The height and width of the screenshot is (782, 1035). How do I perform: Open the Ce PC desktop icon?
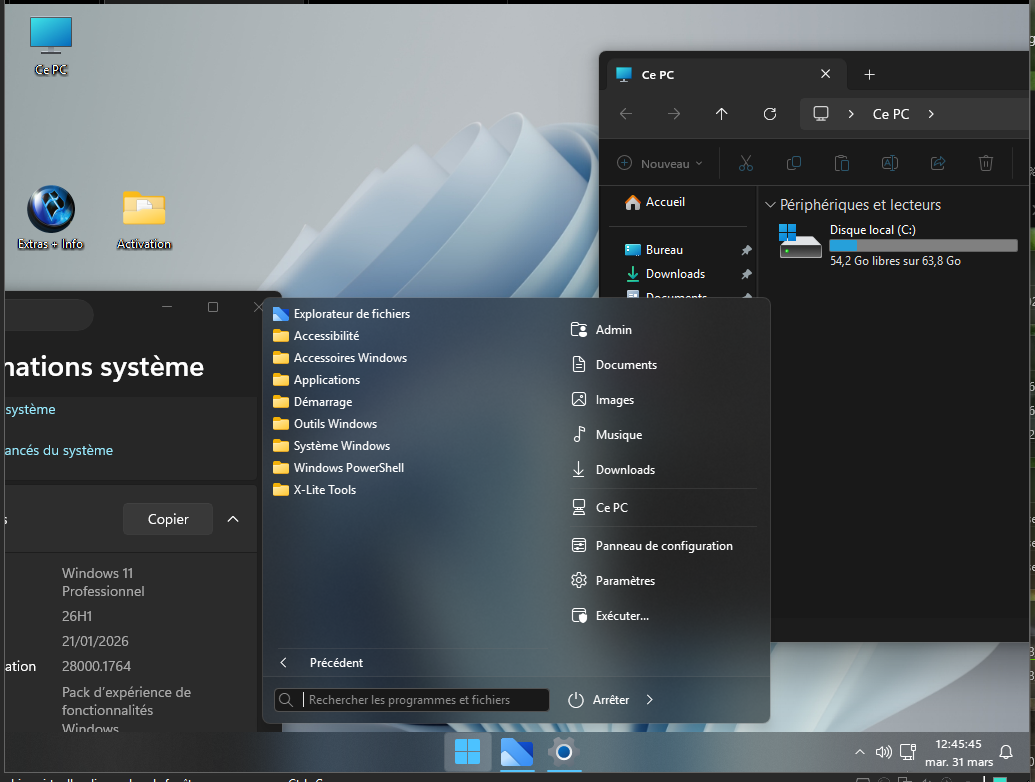pos(51,46)
